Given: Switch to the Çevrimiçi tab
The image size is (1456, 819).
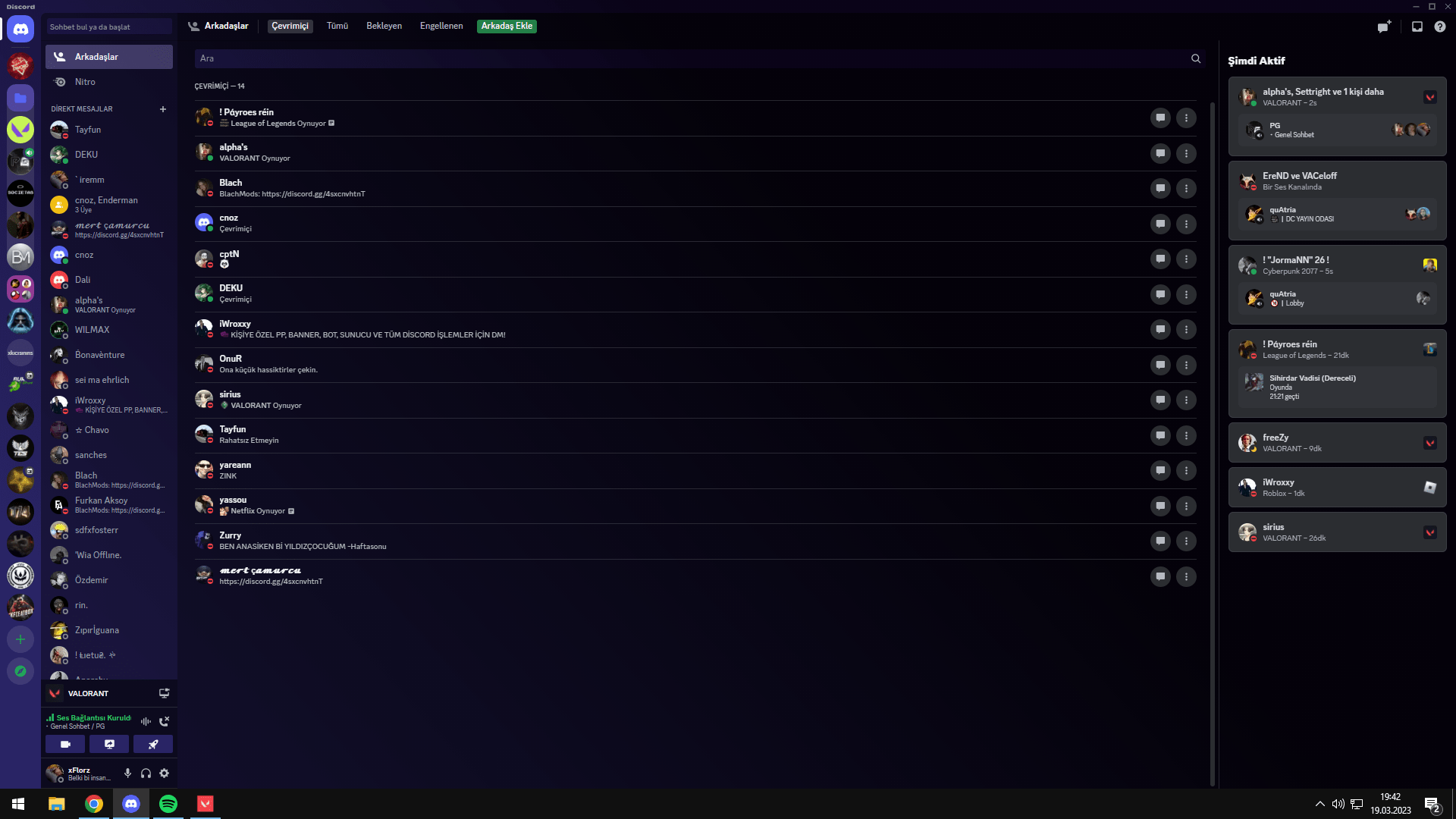Looking at the screenshot, I should [290, 26].
